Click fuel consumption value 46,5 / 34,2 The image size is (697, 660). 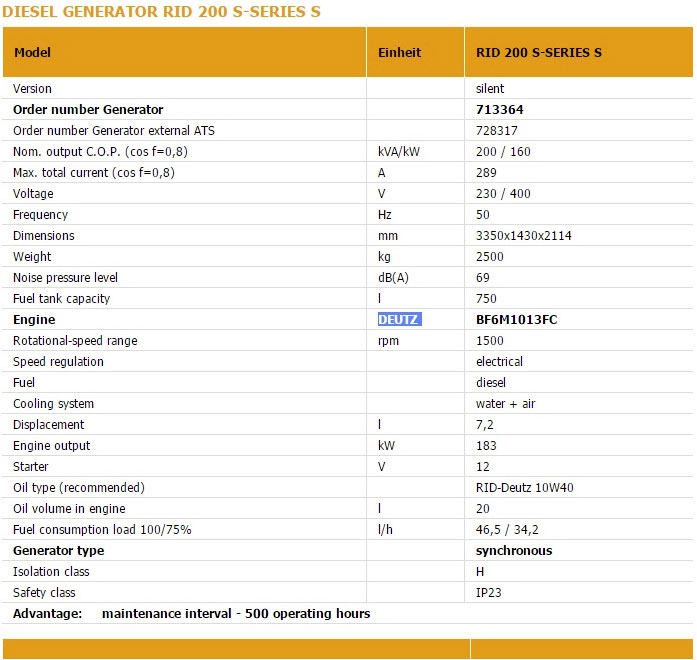507,530
